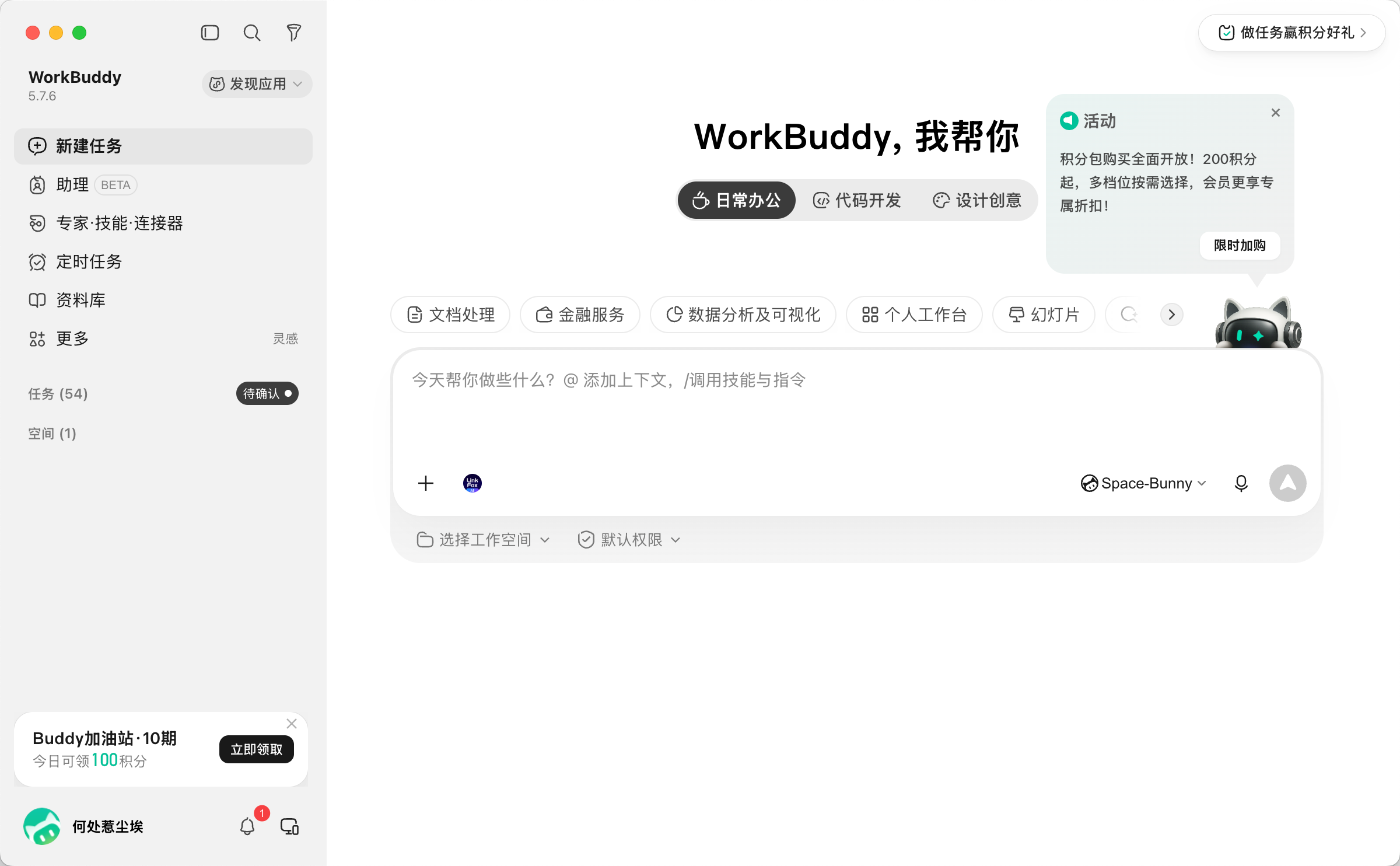Open 资料库 in sidebar
The image size is (1400, 866).
pos(163,300)
